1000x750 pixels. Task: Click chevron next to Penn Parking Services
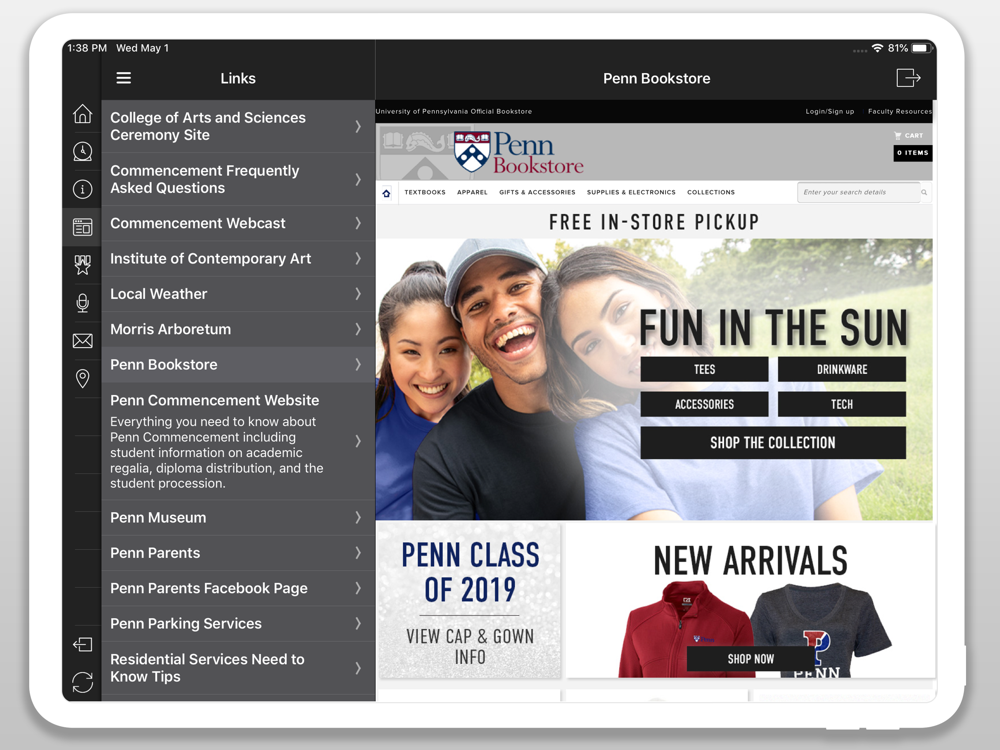(x=358, y=623)
